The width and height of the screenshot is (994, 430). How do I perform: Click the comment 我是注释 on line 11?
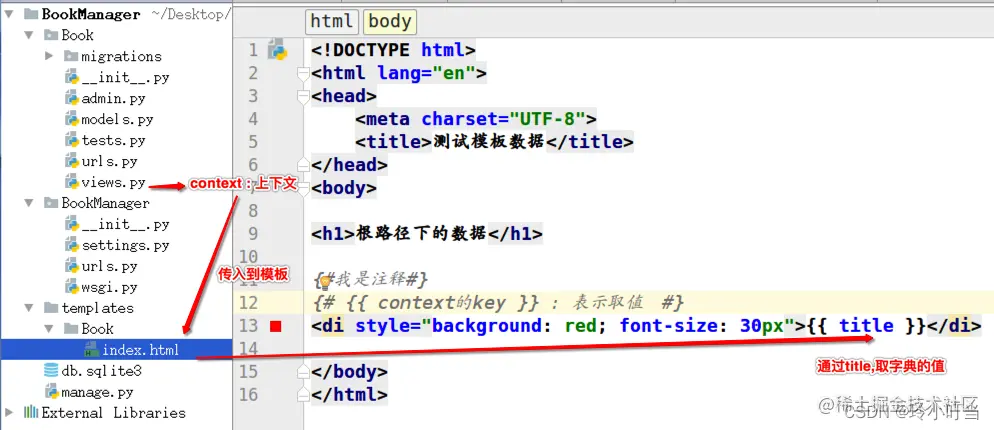(x=371, y=280)
